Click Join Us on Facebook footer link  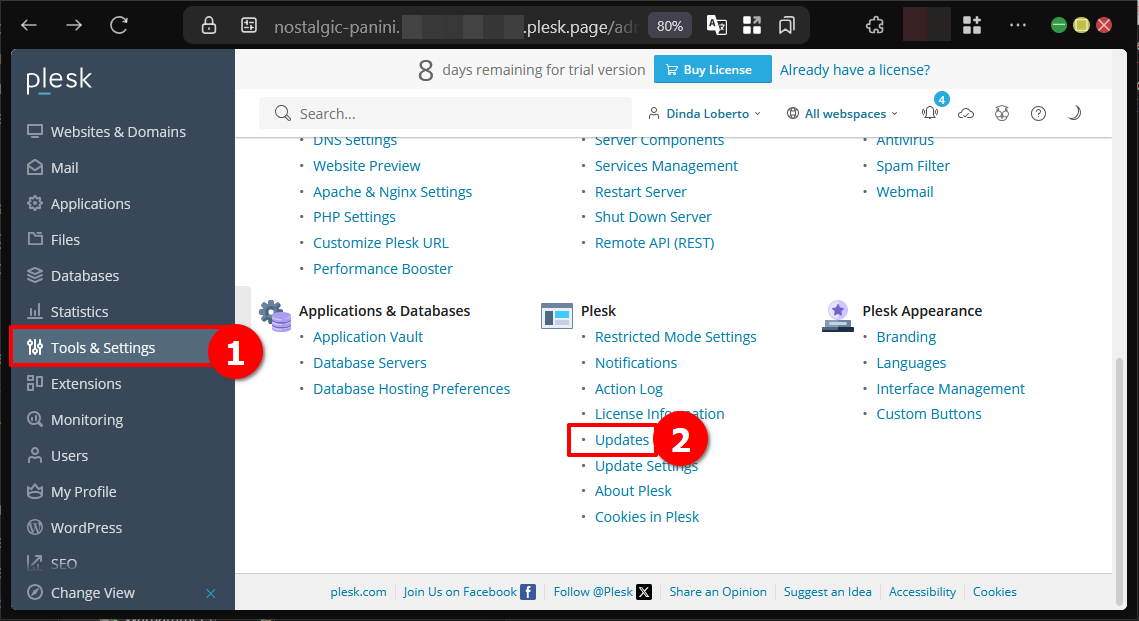pos(469,592)
